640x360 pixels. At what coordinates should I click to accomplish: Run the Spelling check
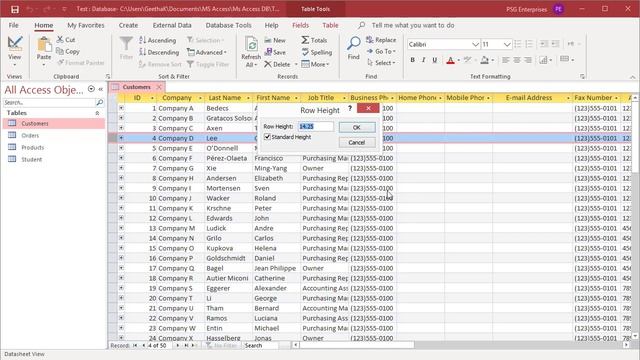pyautogui.click(x=317, y=52)
